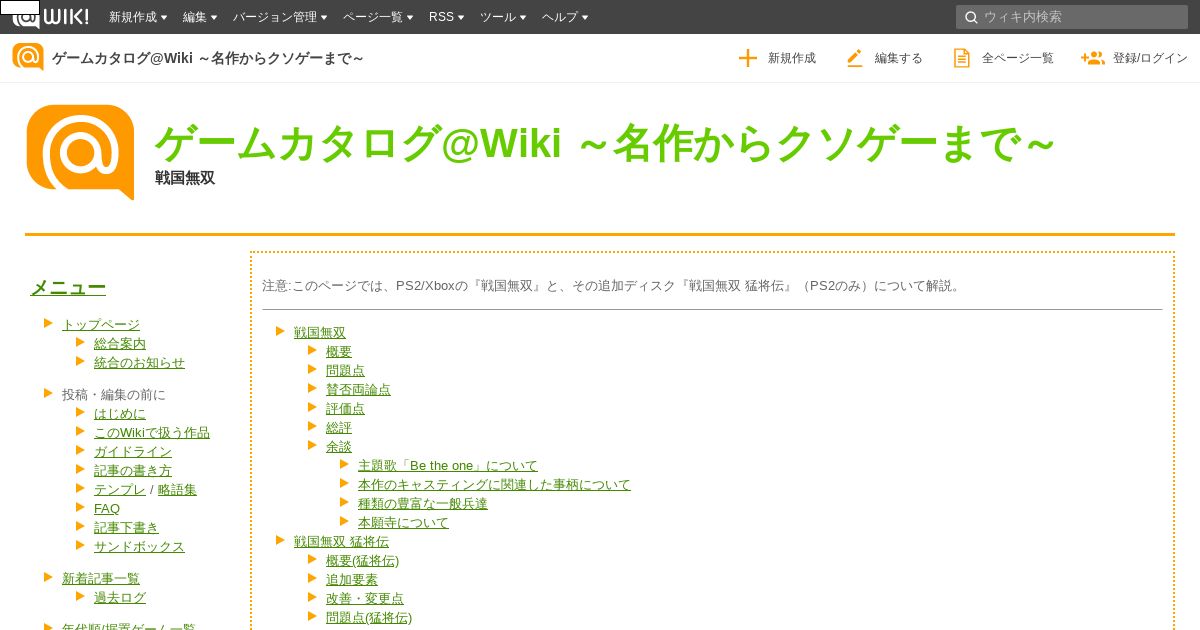Open 過去ログ in the sidebar
Viewport: 1200px width, 630px height.
[x=120, y=597]
